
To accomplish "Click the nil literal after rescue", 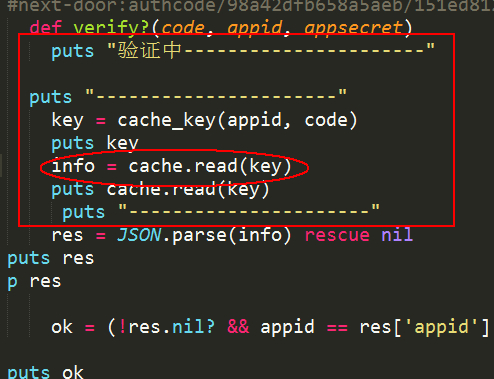I will pyautogui.click(x=397, y=235).
